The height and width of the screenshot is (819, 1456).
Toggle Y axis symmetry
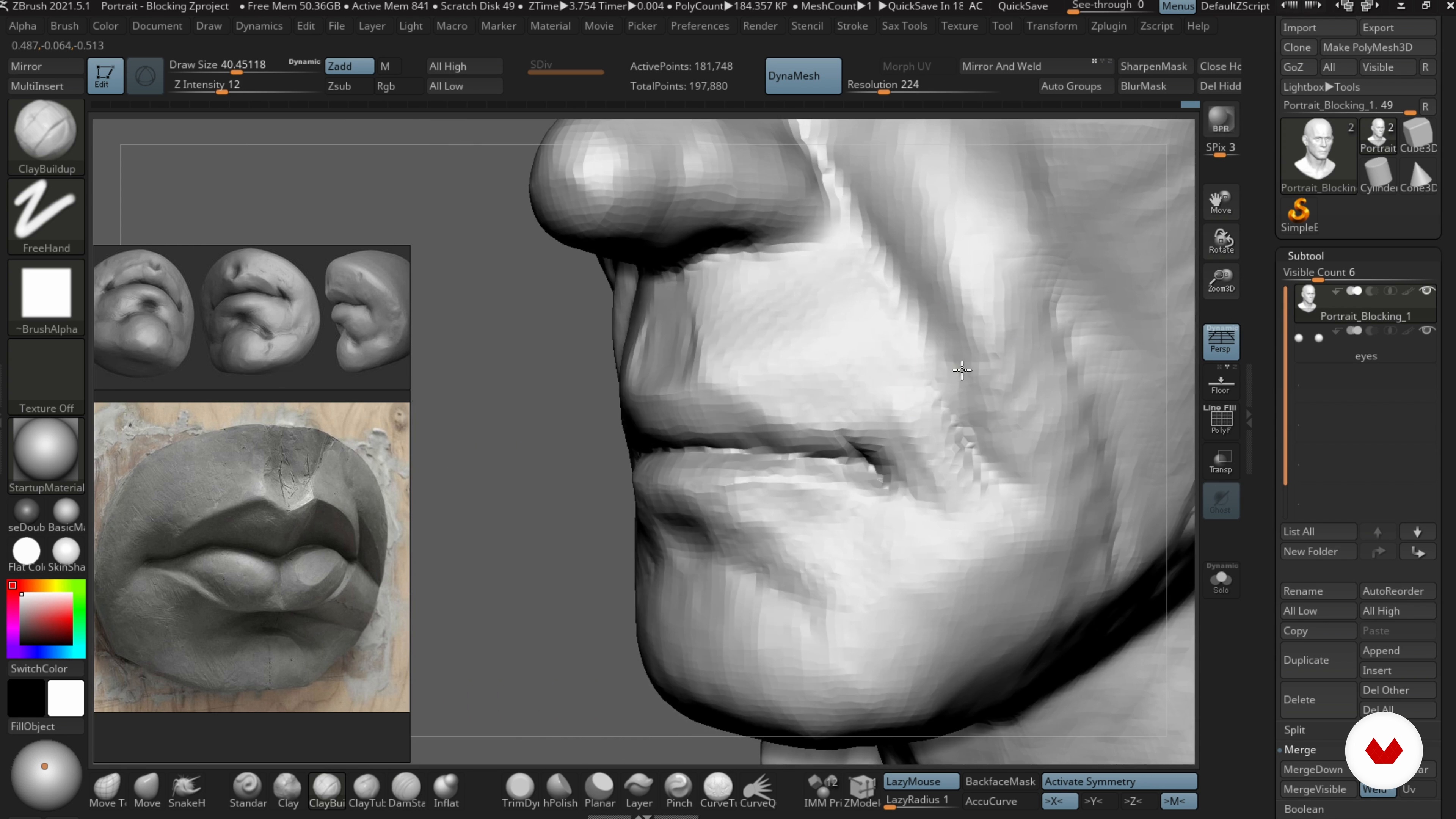coord(1094,801)
